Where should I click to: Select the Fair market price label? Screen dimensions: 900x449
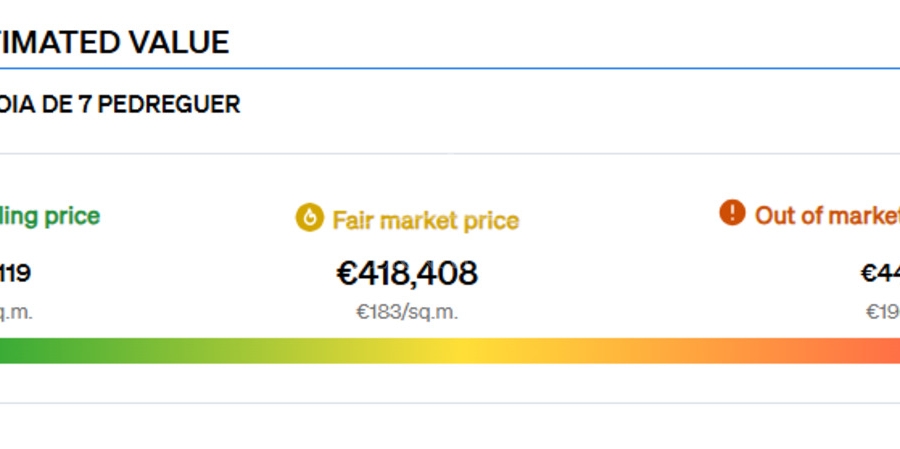[x=425, y=220]
